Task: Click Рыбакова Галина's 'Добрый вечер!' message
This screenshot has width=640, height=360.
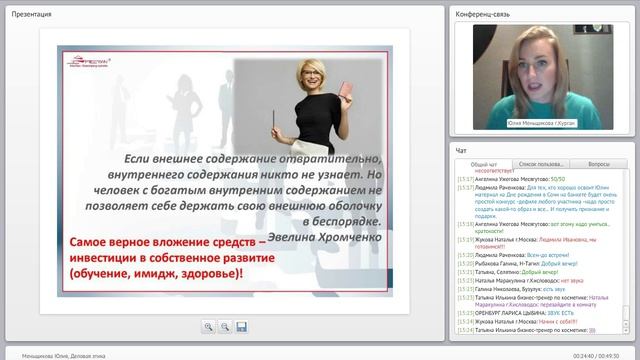Action: click(x=559, y=264)
